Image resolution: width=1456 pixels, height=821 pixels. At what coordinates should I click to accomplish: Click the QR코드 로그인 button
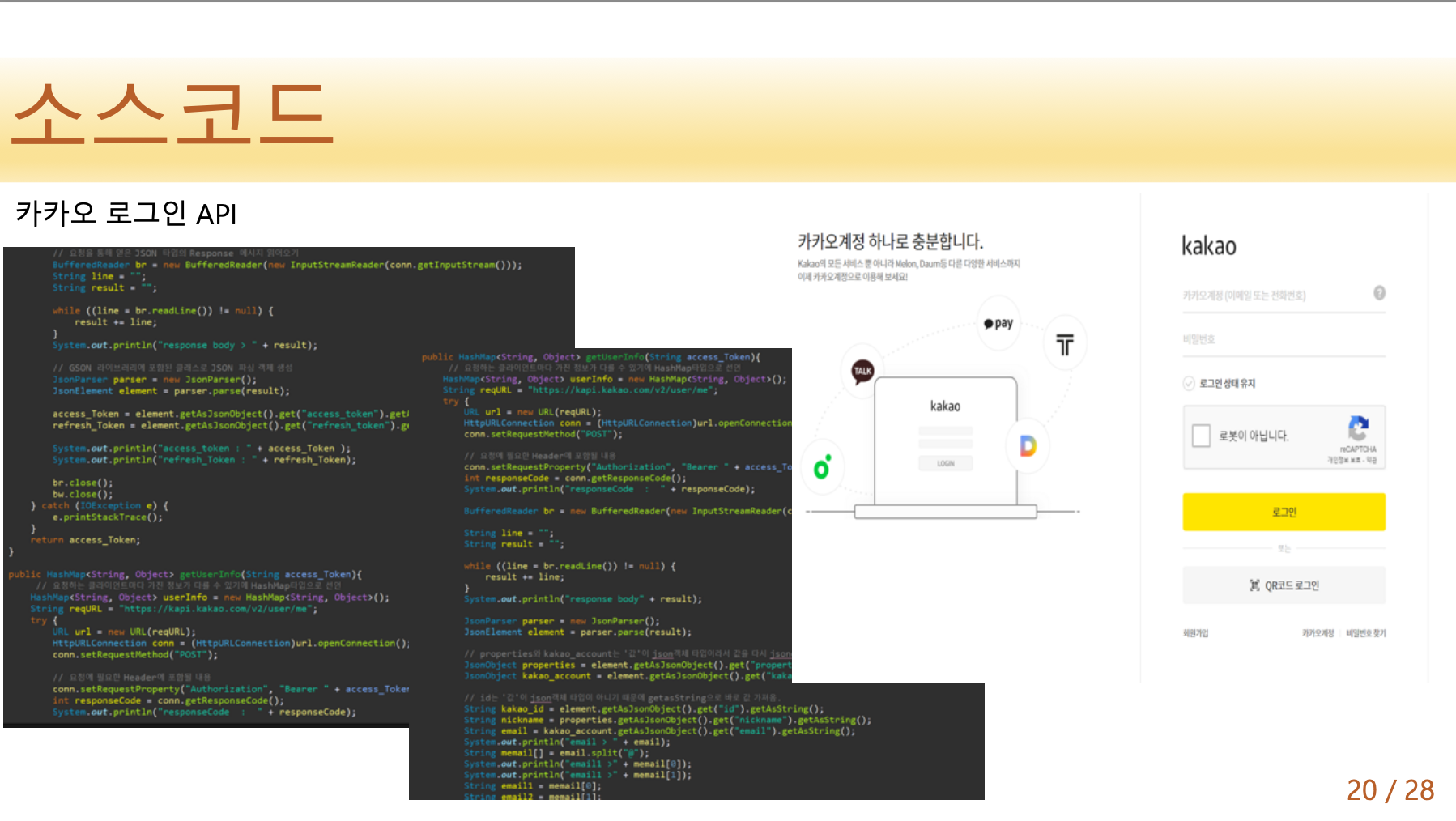coord(1284,585)
